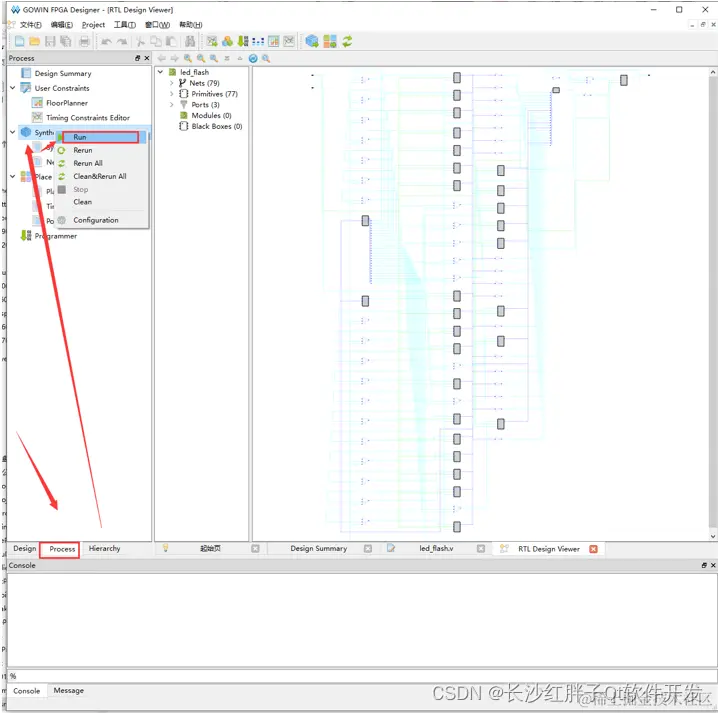Screen dimensions: 718x713
Task: Collapse the User Constraints tree node
Action: coord(13,87)
